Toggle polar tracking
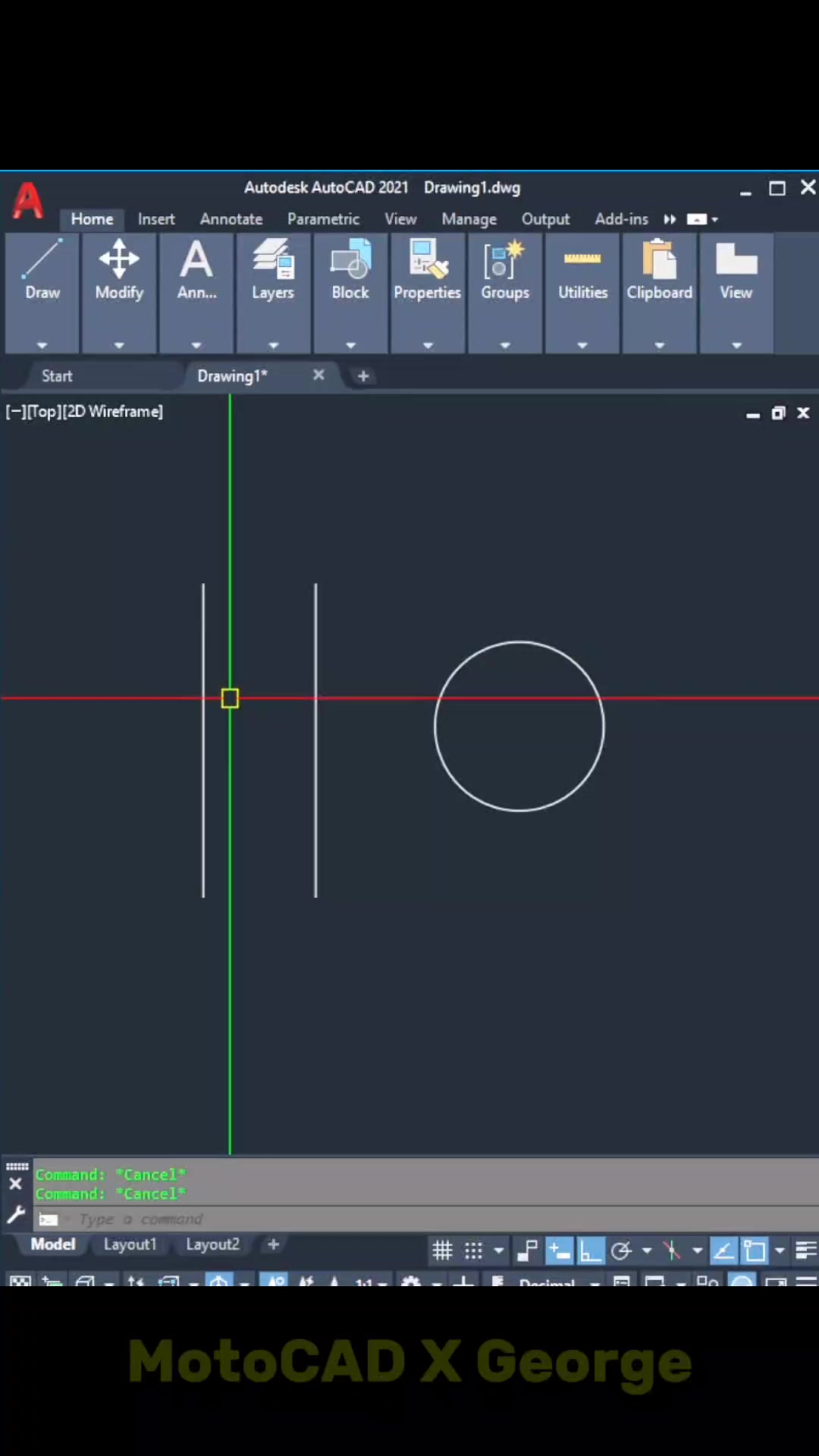The width and height of the screenshot is (819, 1456). (x=621, y=1250)
